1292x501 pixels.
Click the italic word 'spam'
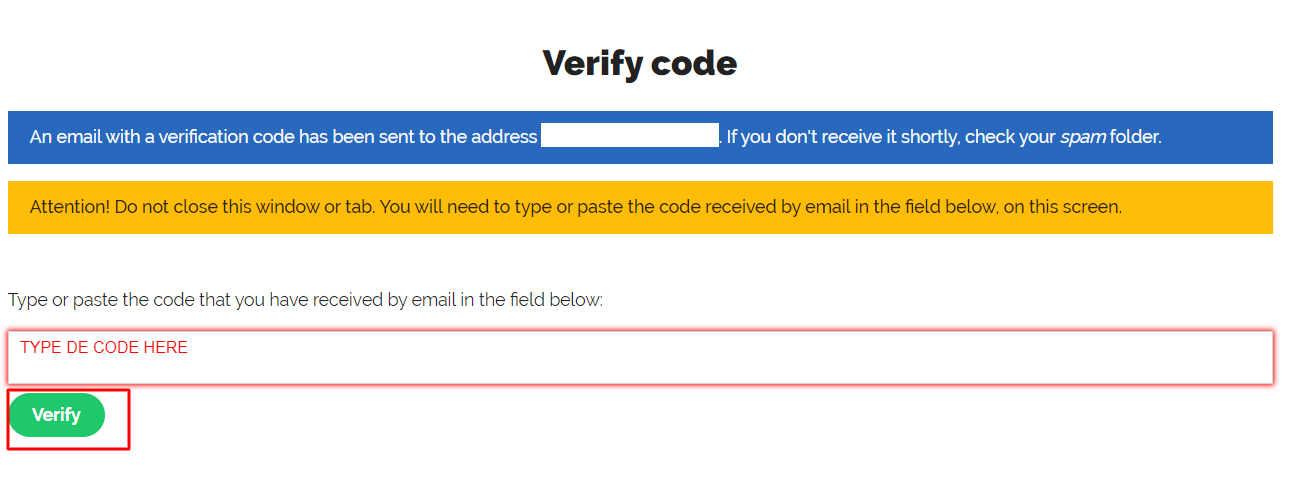click(1082, 137)
